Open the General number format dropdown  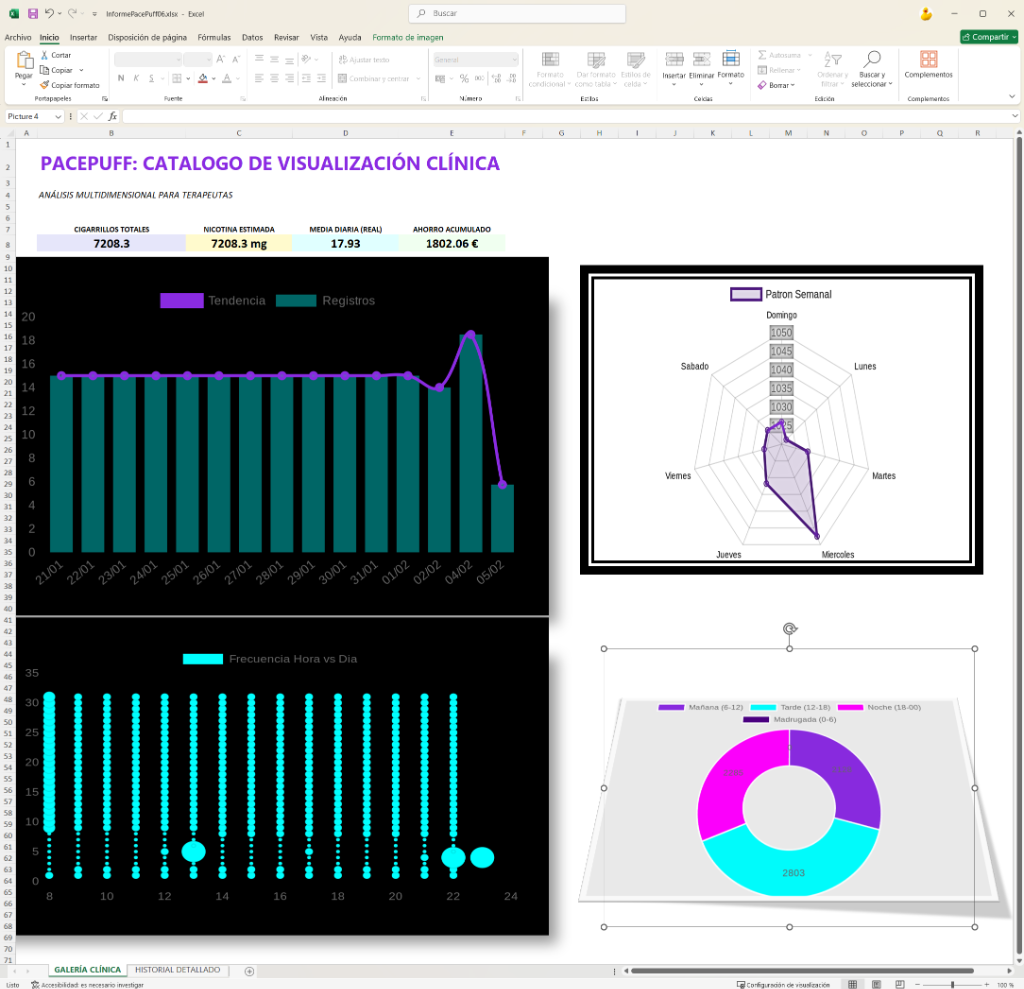click(x=515, y=59)
